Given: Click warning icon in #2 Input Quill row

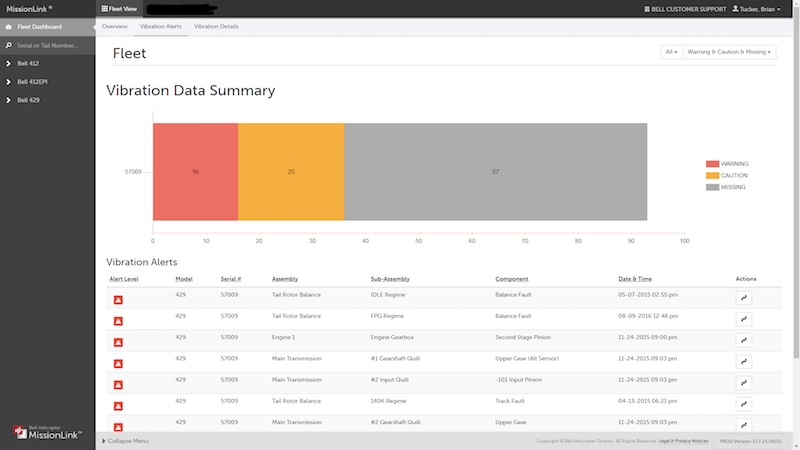Looking at the screenshot, I should [x=118, y=385].
